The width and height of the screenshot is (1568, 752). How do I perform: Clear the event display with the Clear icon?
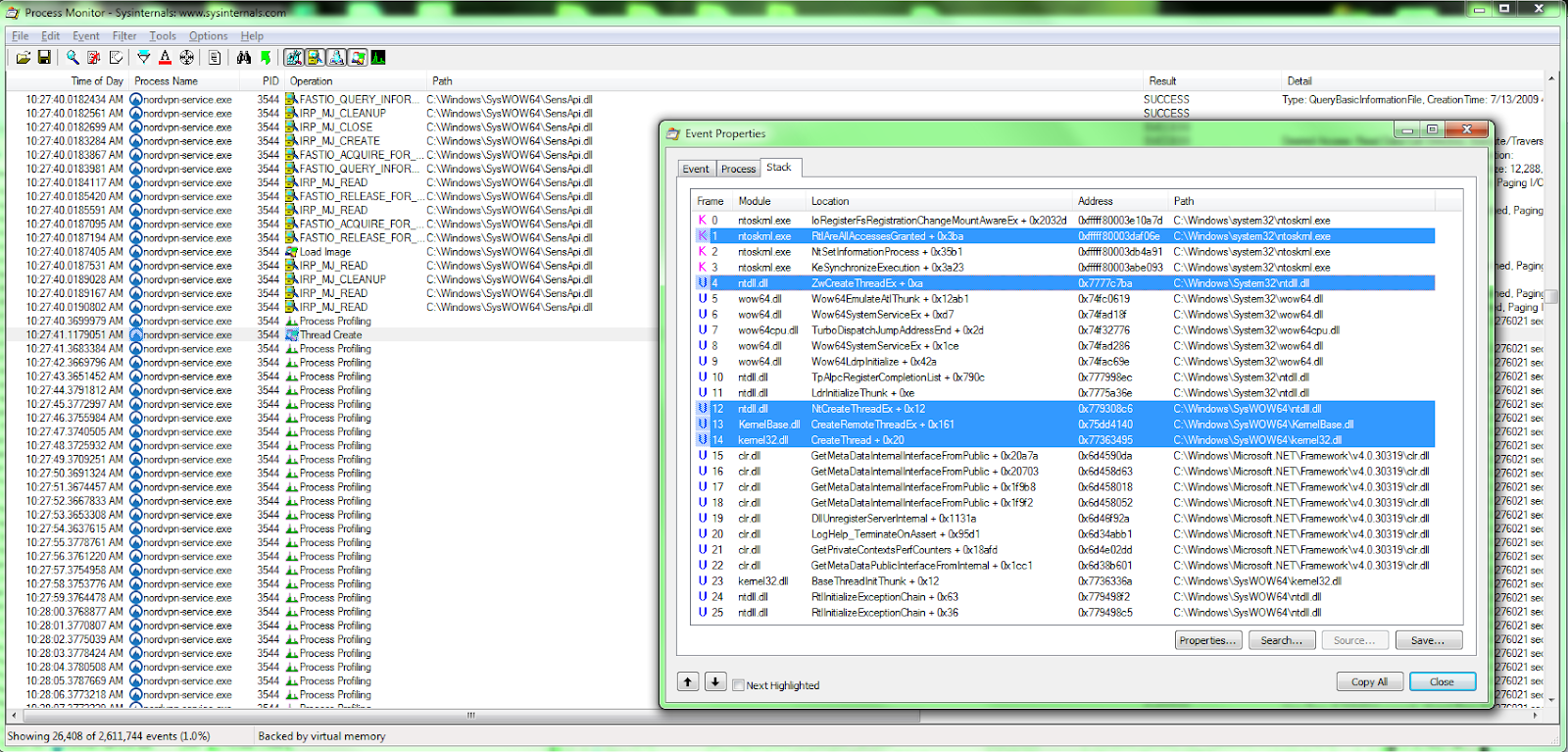coord(116,58)
